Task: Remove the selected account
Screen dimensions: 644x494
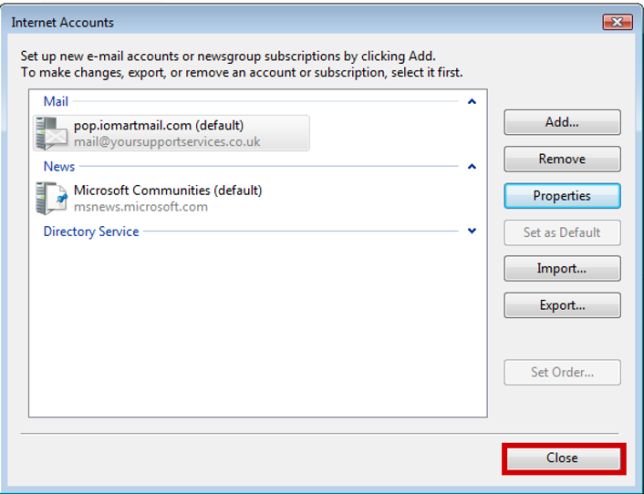Action: [562, 159]
